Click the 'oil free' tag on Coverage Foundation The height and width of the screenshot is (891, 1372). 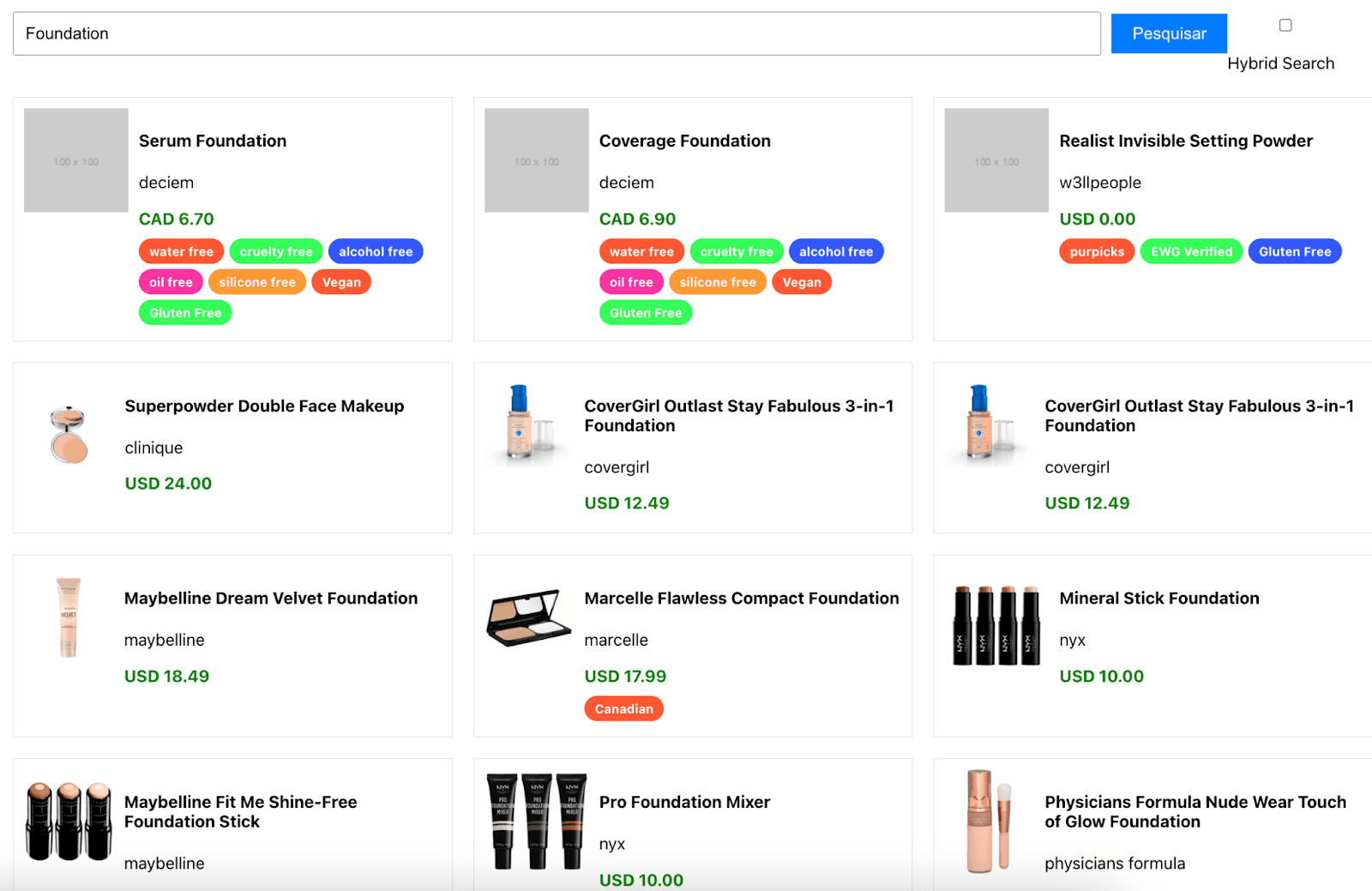631,281
